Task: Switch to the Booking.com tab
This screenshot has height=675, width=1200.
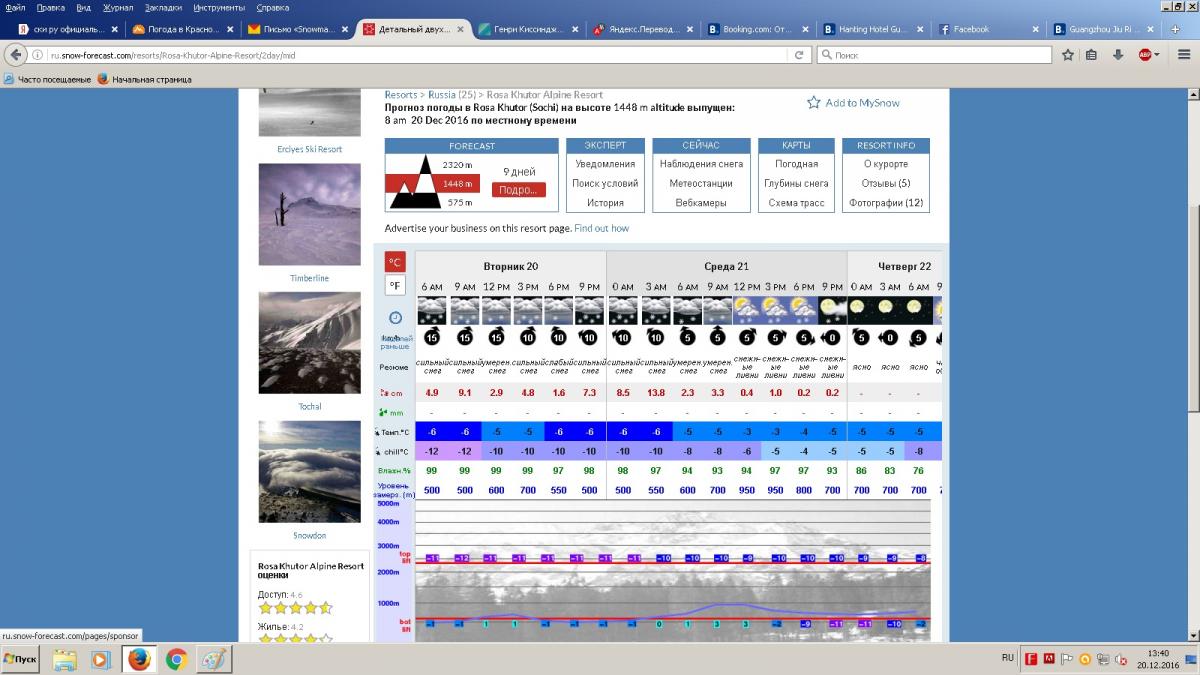Action: pos(758,29)
